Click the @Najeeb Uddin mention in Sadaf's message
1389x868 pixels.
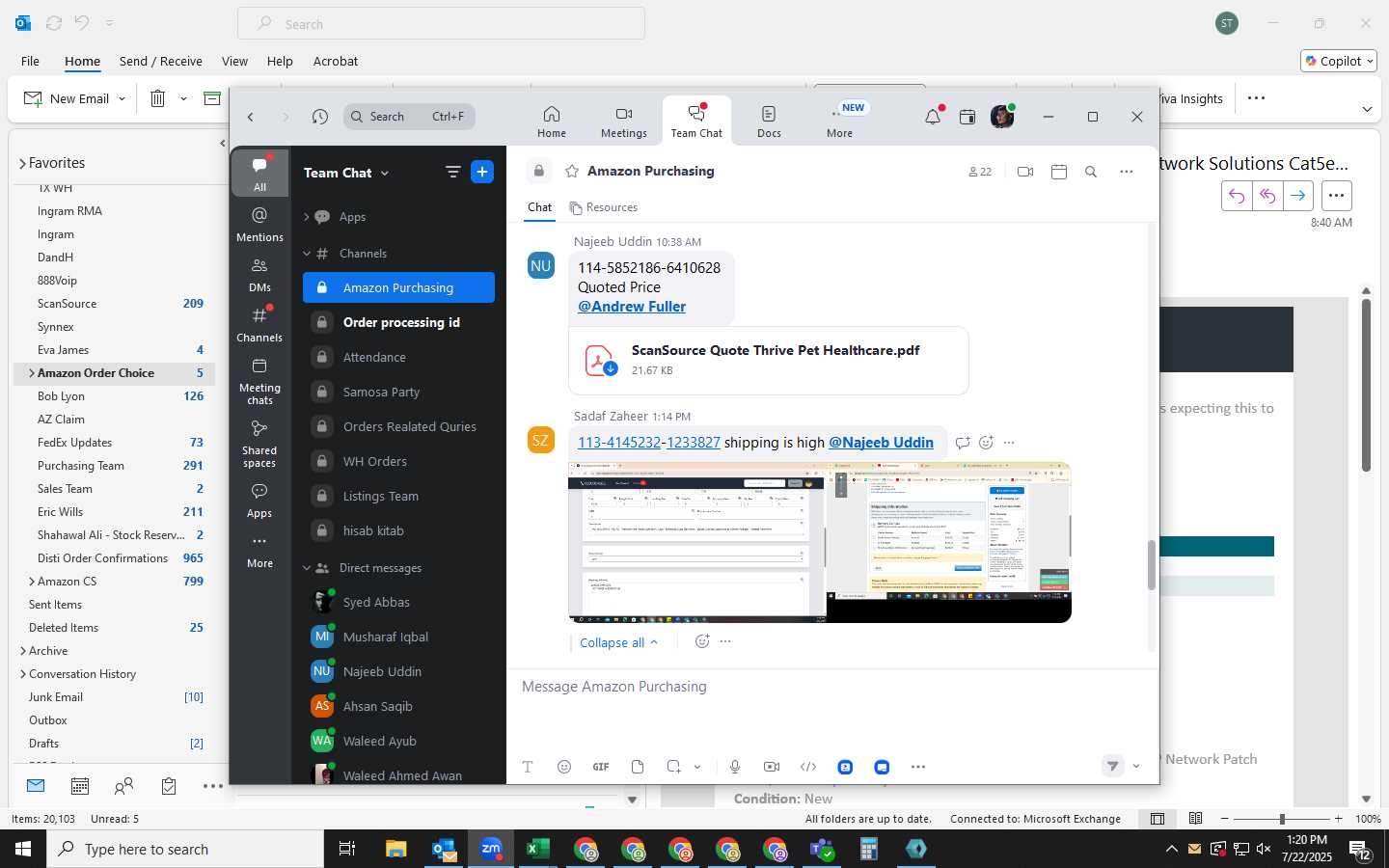(881, 443)
